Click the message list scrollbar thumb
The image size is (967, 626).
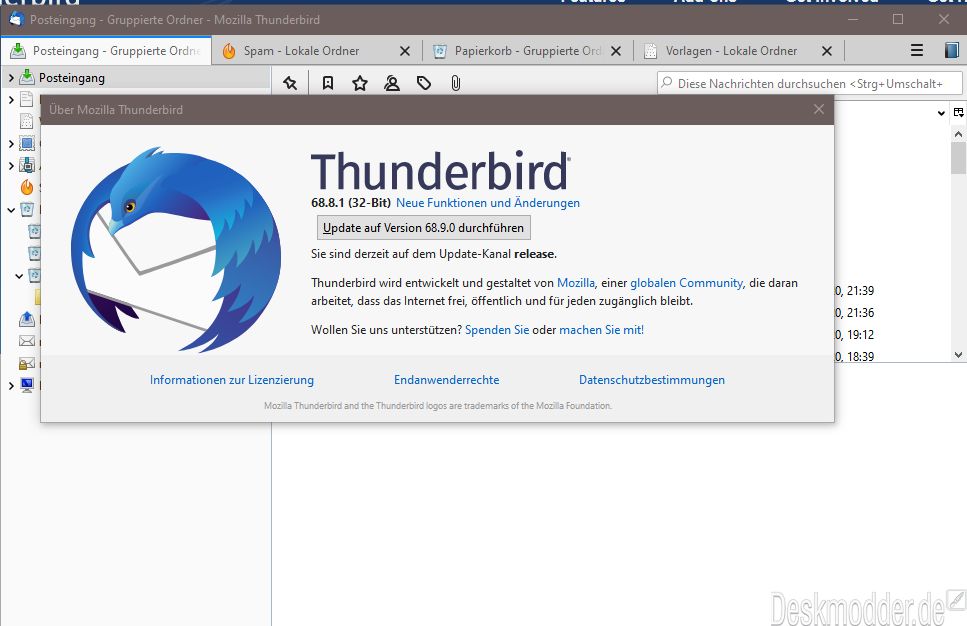tap(958, 158)
